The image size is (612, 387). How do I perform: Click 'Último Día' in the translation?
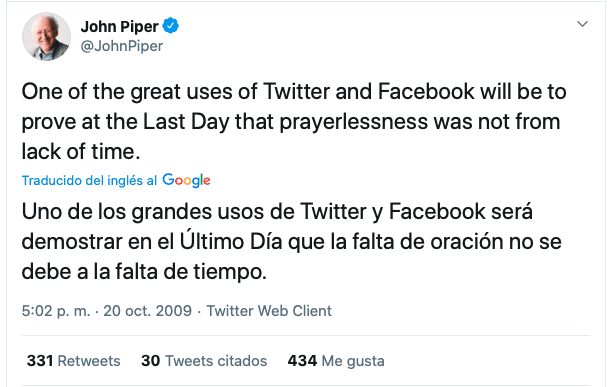tap(231, 241)
